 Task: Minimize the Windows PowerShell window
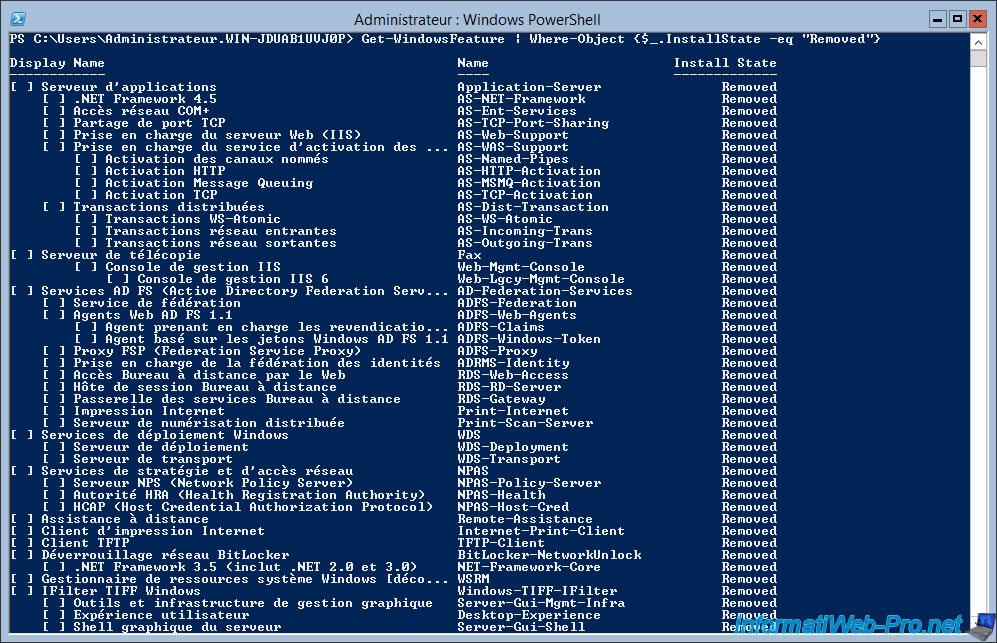937,19
